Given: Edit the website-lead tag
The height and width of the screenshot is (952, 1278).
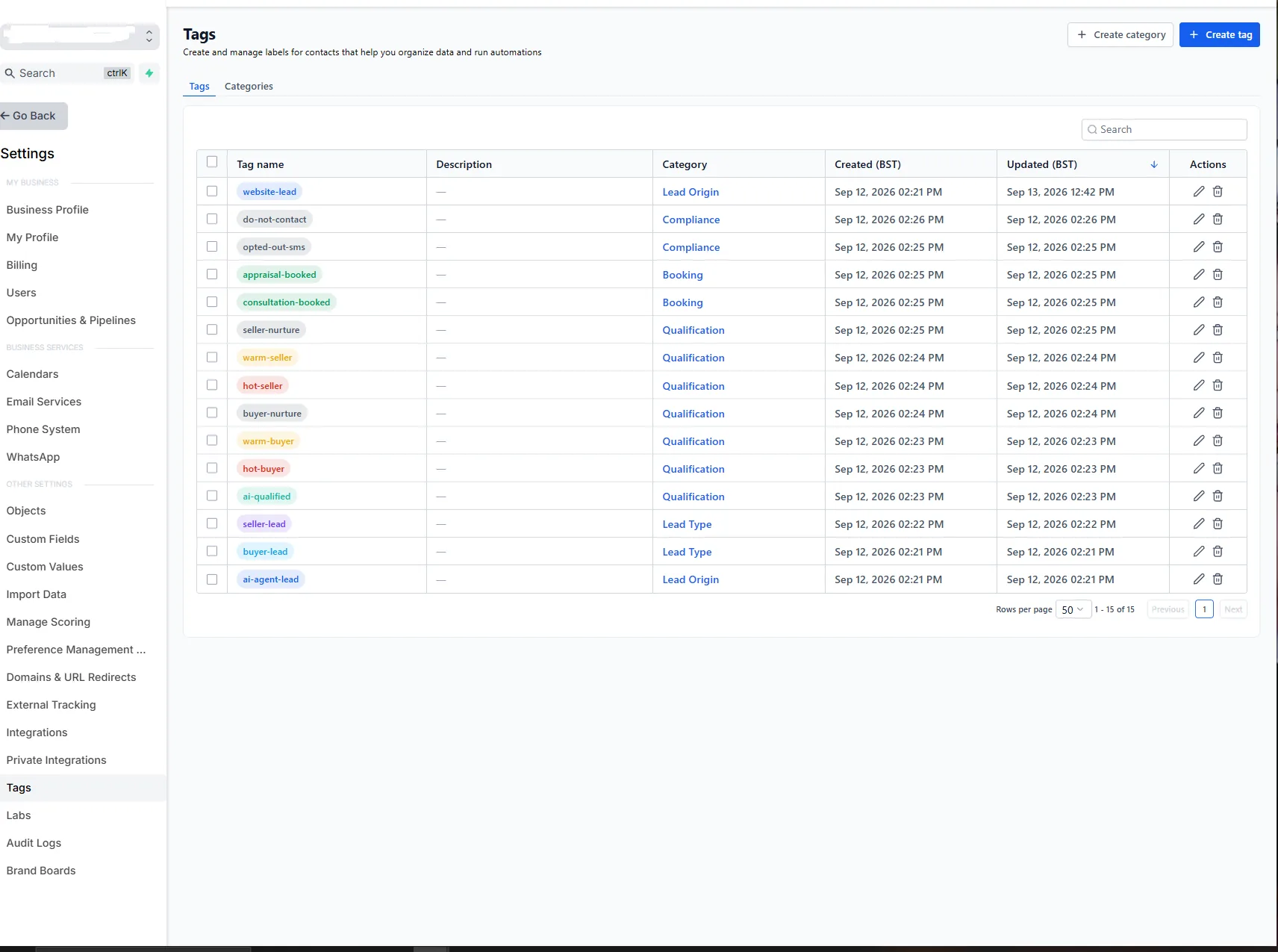Looking at the screenshot, I should (1198, 192).
